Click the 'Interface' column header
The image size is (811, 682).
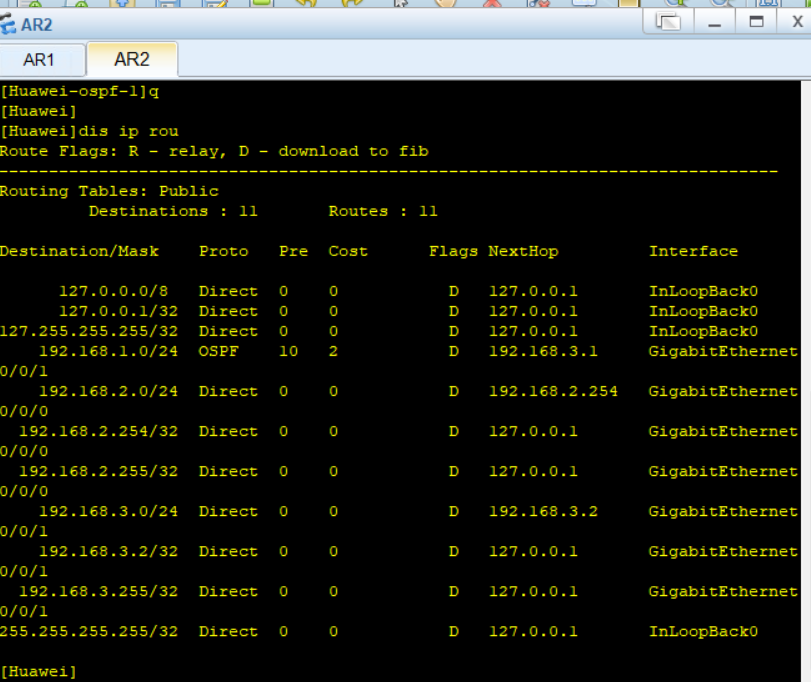point(693,251)
